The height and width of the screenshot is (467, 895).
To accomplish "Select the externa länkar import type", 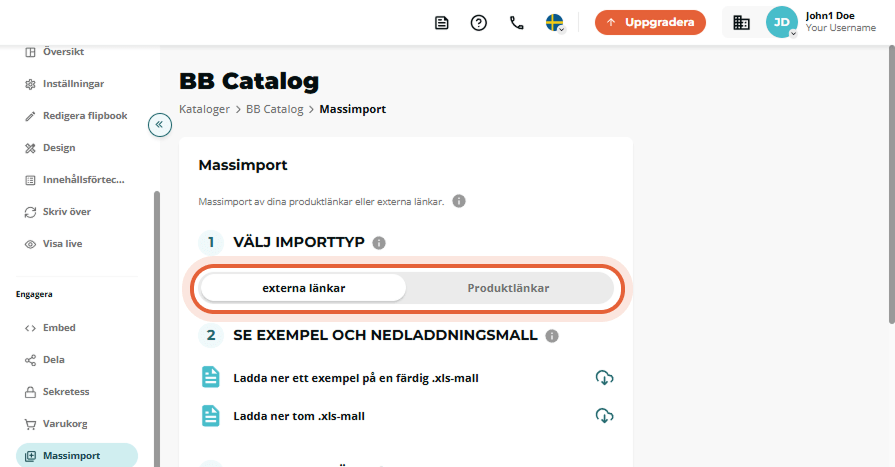I will pos(304,288).
